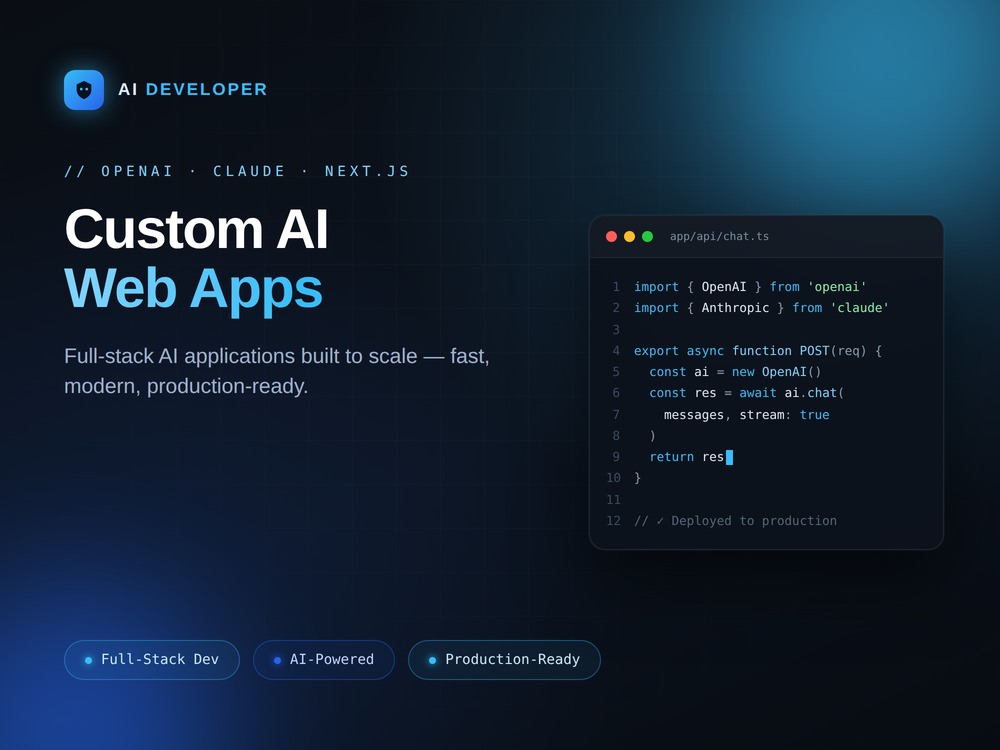Click code line 1 importing OpenAI

point(750,287)
